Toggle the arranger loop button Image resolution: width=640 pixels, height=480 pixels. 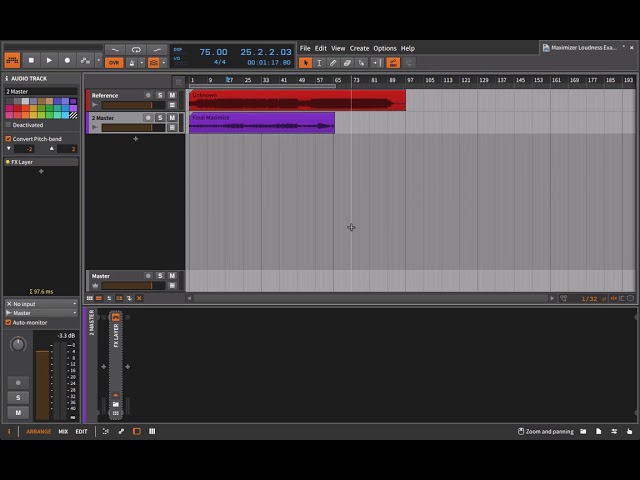click(x=136, y=50)
